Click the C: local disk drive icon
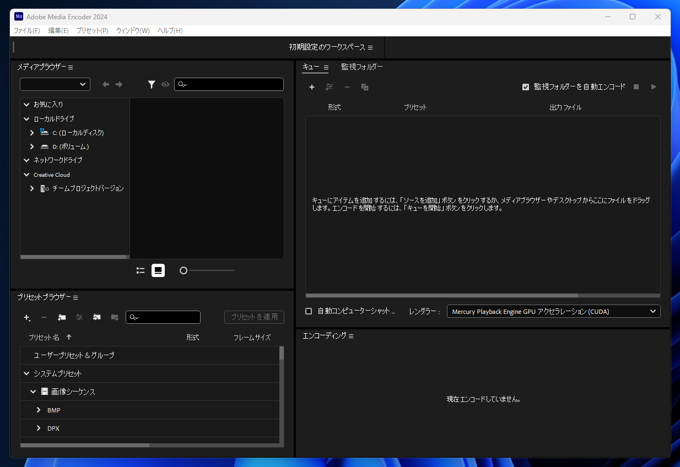Viewport: 680px width, 467px height. tap(44, 132)
